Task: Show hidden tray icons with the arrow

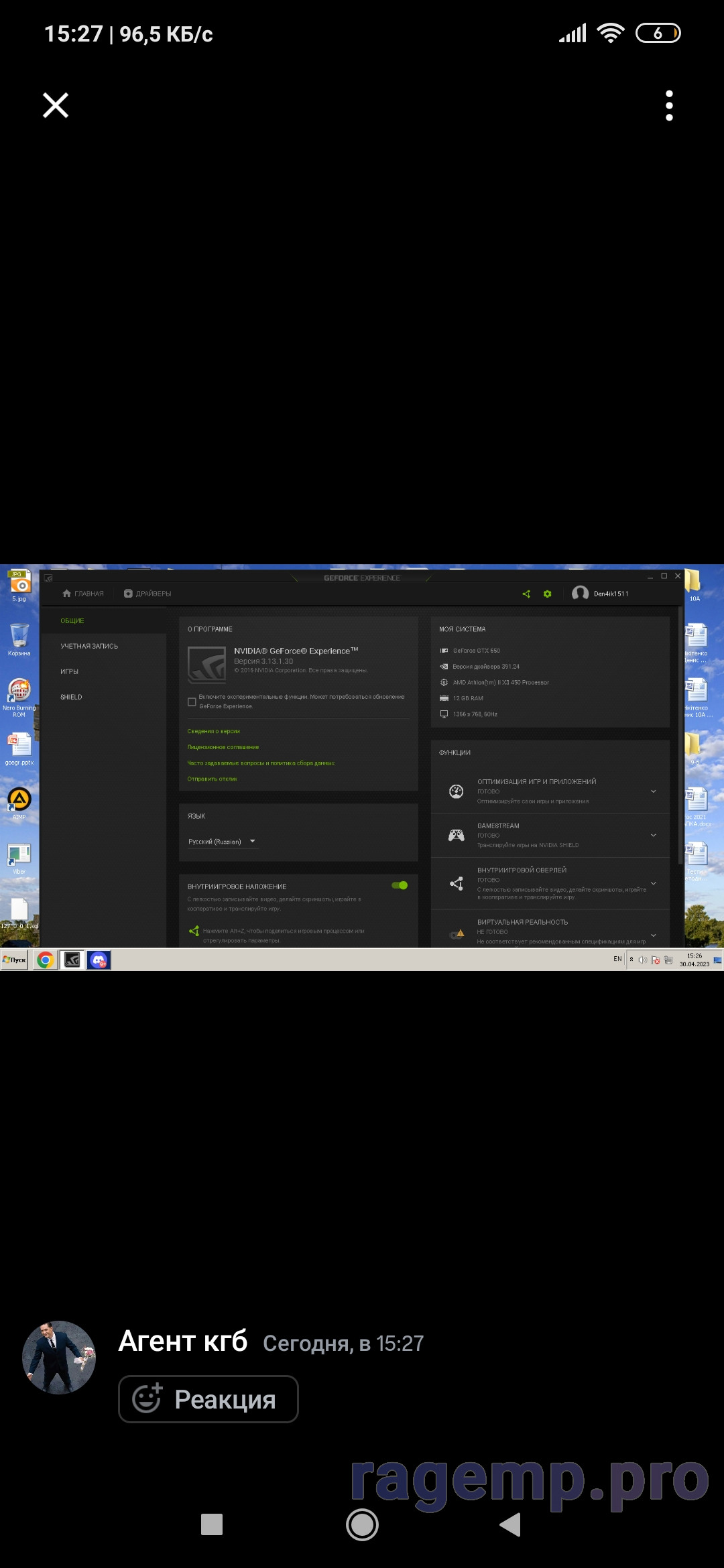Action: point(631,960)
